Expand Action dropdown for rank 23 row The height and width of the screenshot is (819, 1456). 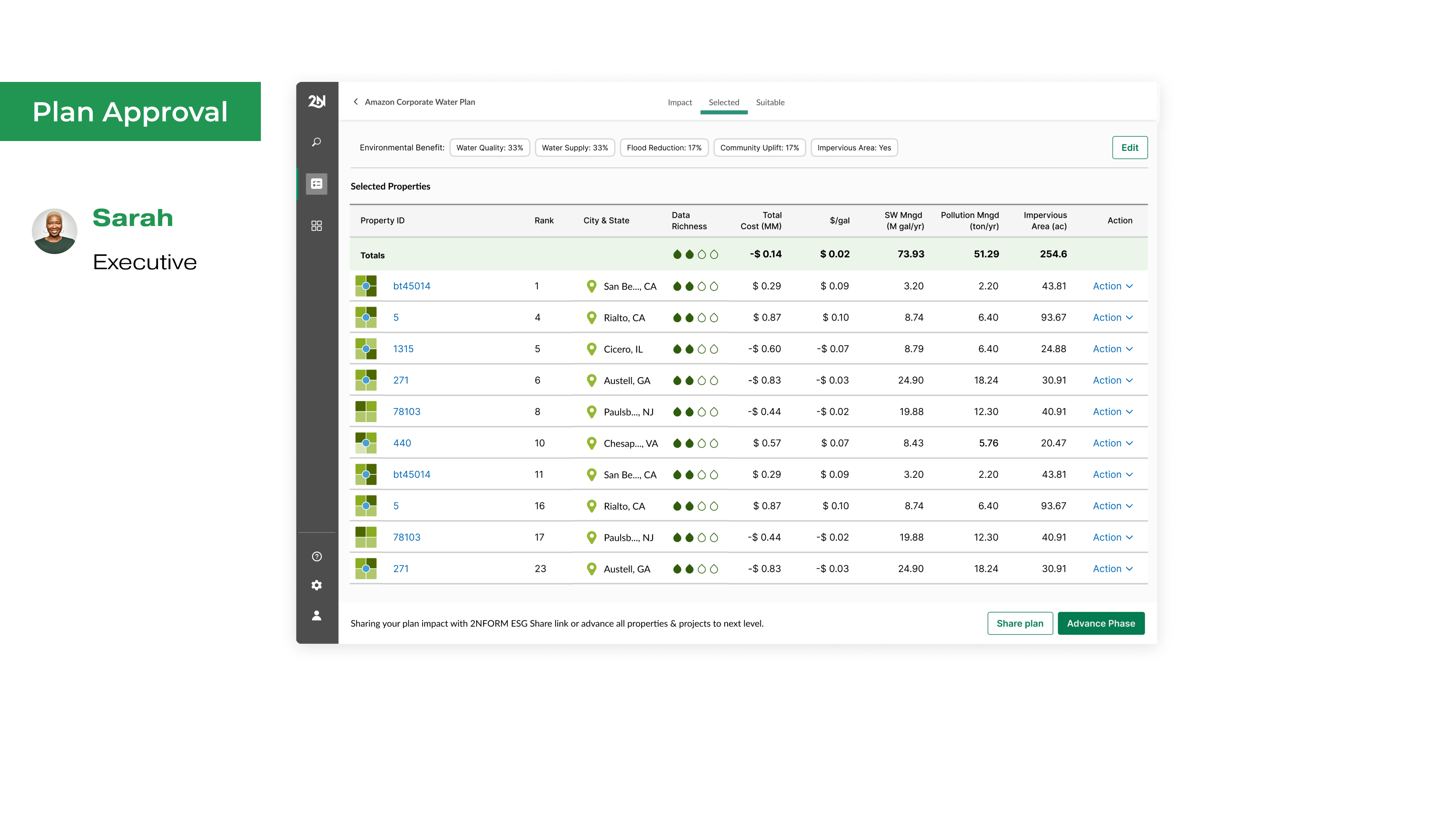click(x=1112, y=569)
